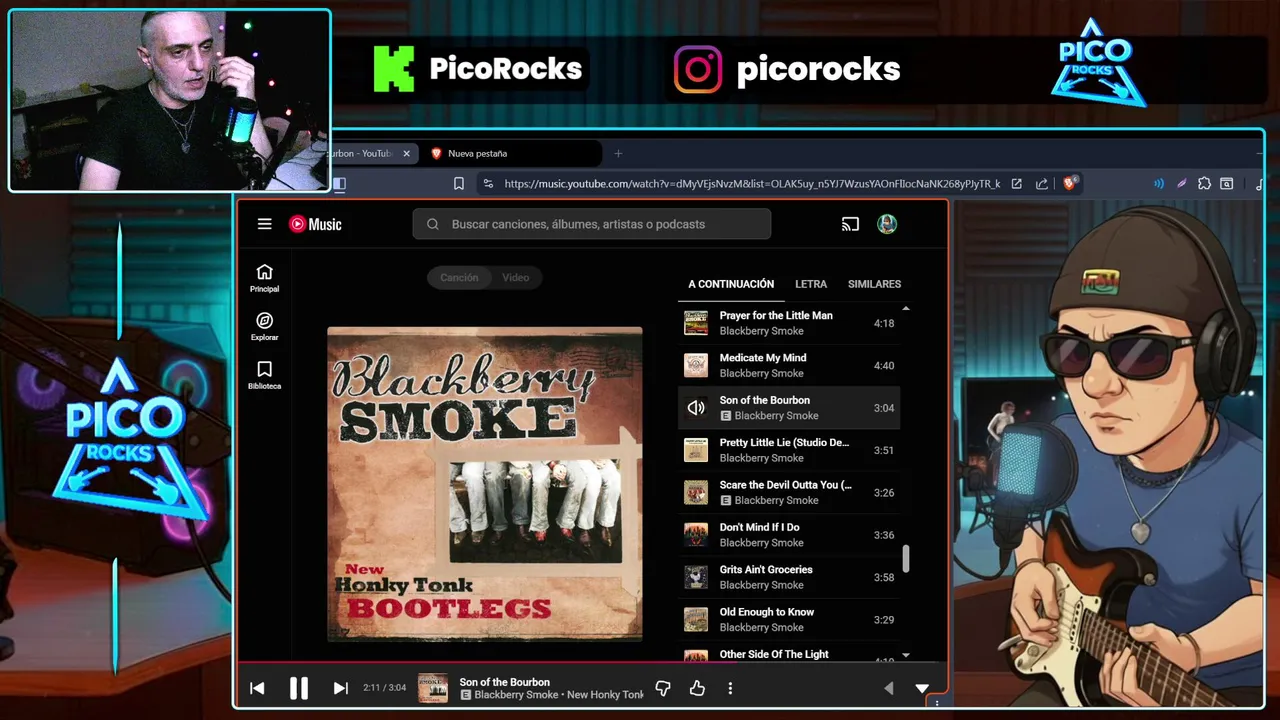
Task: Focus the Buscar canciones search field
Action: (591, 224)
